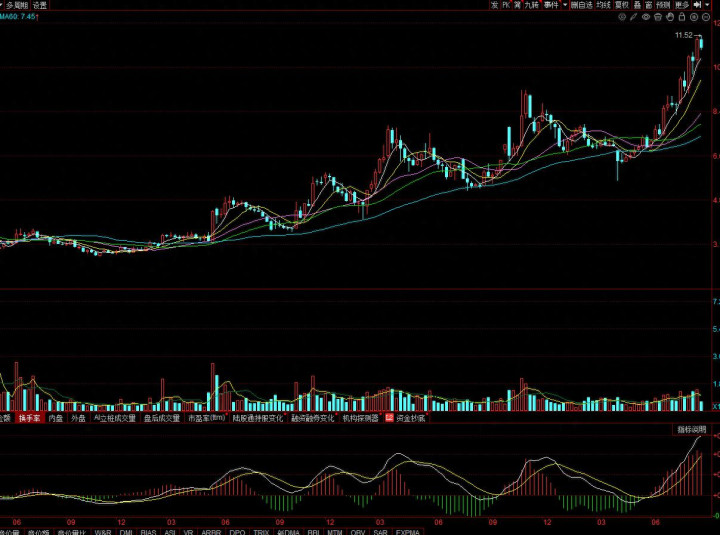
Task: Click the 11.52 peak price label on chart
Action: [683, 35]
